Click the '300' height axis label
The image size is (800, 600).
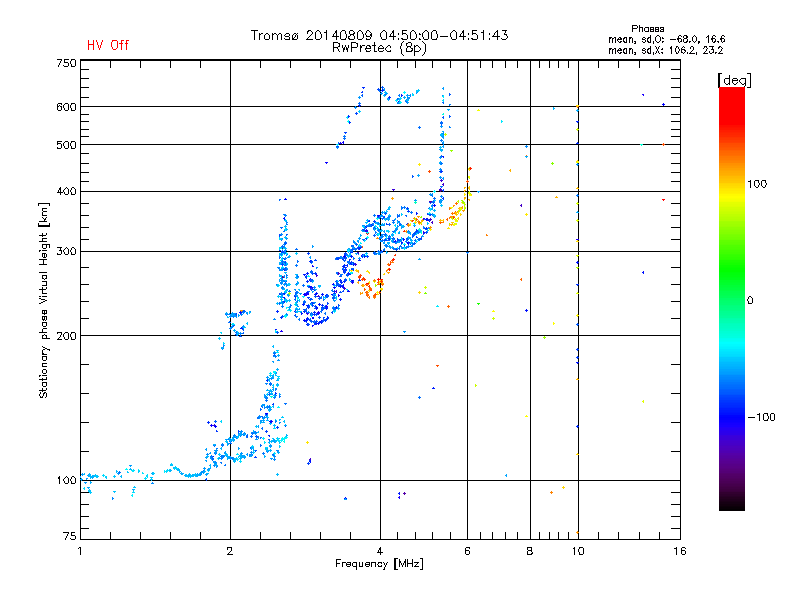[x=66, y=252]
